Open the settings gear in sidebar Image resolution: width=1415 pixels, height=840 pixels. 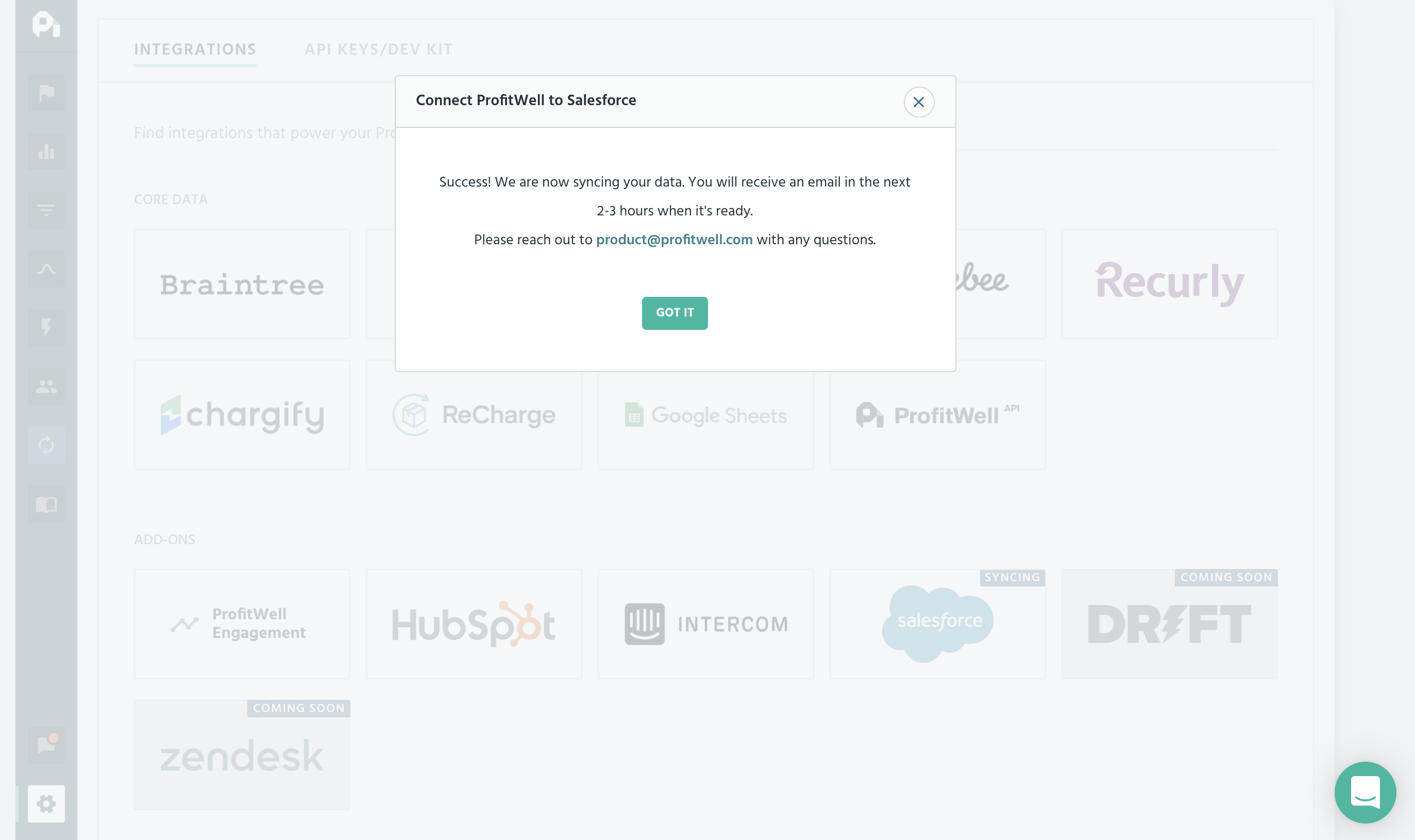[46, 803]
